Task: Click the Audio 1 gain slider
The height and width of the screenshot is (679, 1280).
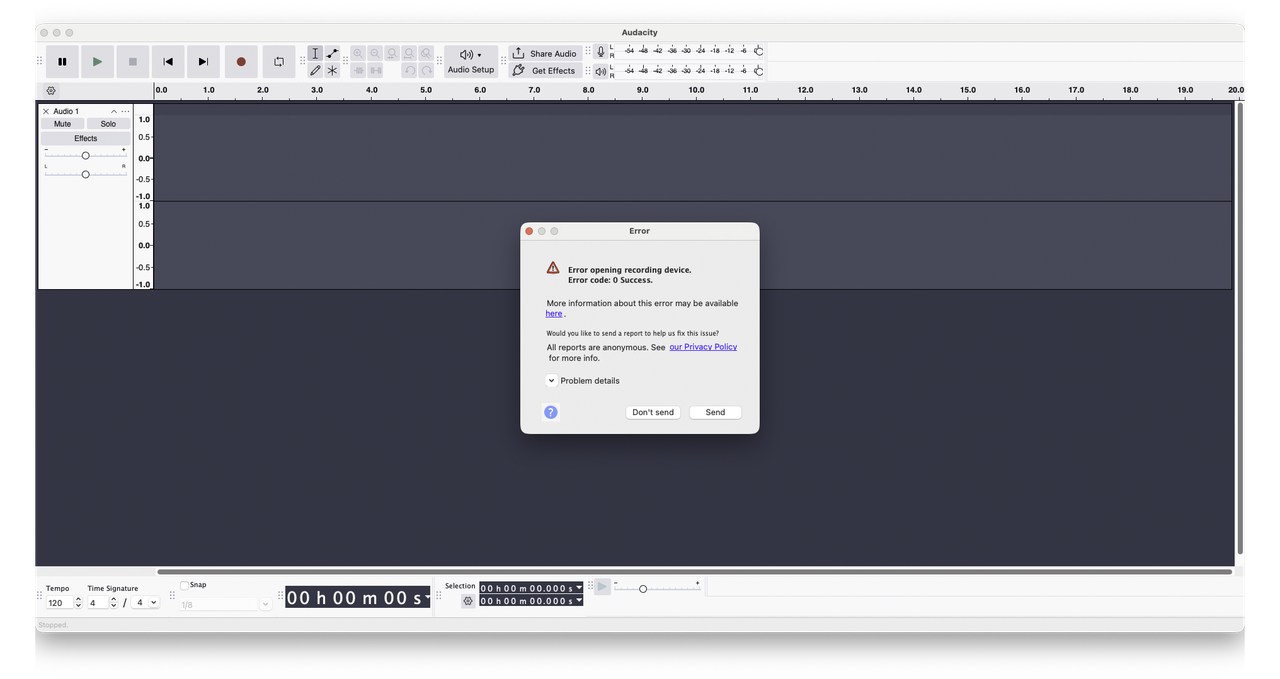Action: (86, 155)
